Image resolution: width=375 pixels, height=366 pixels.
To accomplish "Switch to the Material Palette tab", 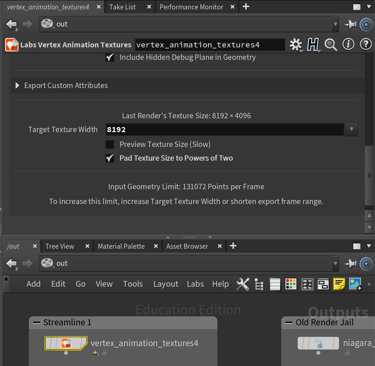I will [x=121, y=246].
